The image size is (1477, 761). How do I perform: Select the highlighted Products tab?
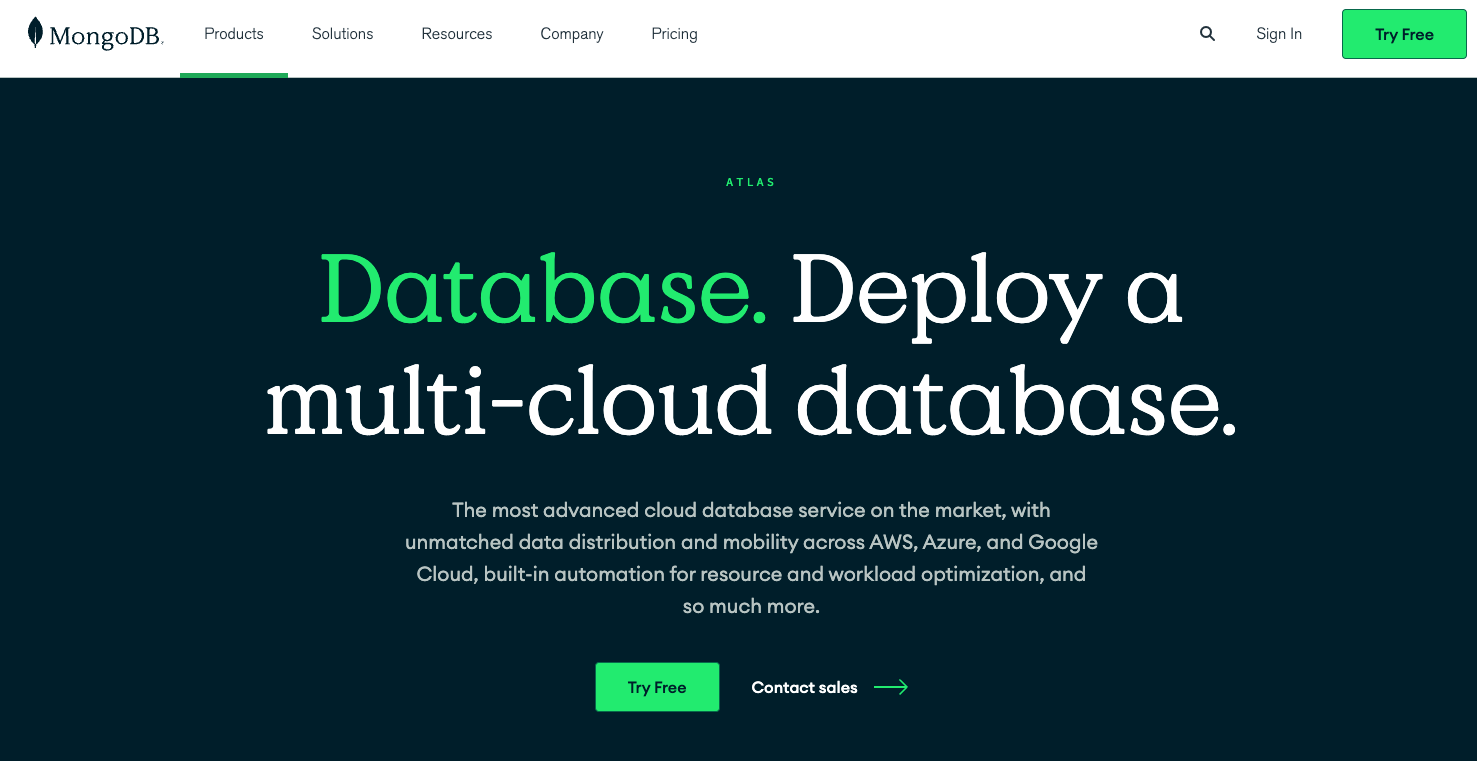click(x=233, y=33)
